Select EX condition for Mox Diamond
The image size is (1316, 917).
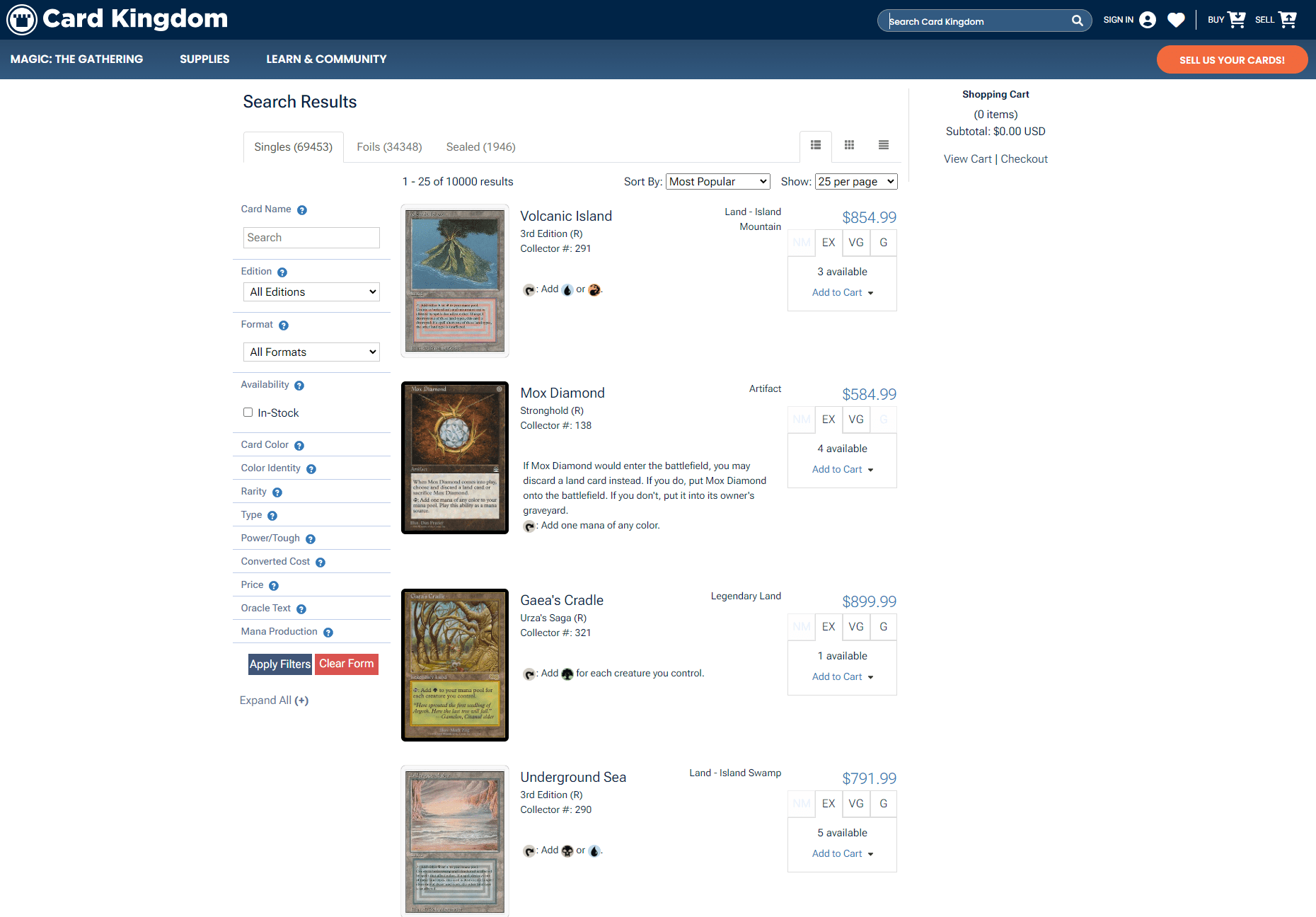pos(829,420)
